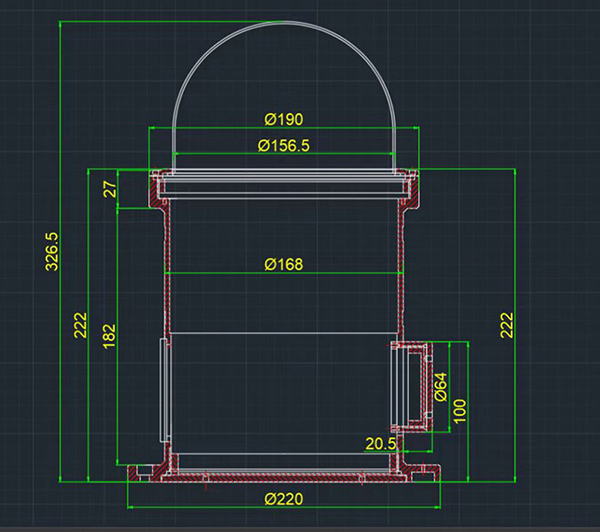Select the Ø220 base diameter text

click(284, 498)
